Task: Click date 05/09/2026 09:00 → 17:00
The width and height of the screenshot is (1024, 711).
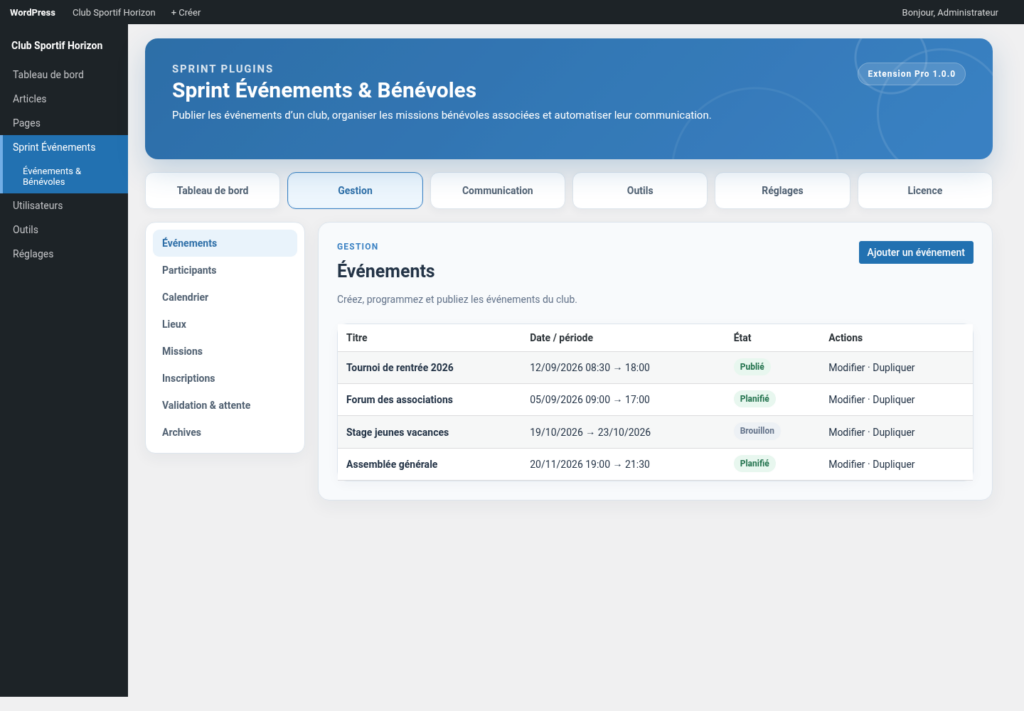Action: pyautogui.click(x=590, y=400)
